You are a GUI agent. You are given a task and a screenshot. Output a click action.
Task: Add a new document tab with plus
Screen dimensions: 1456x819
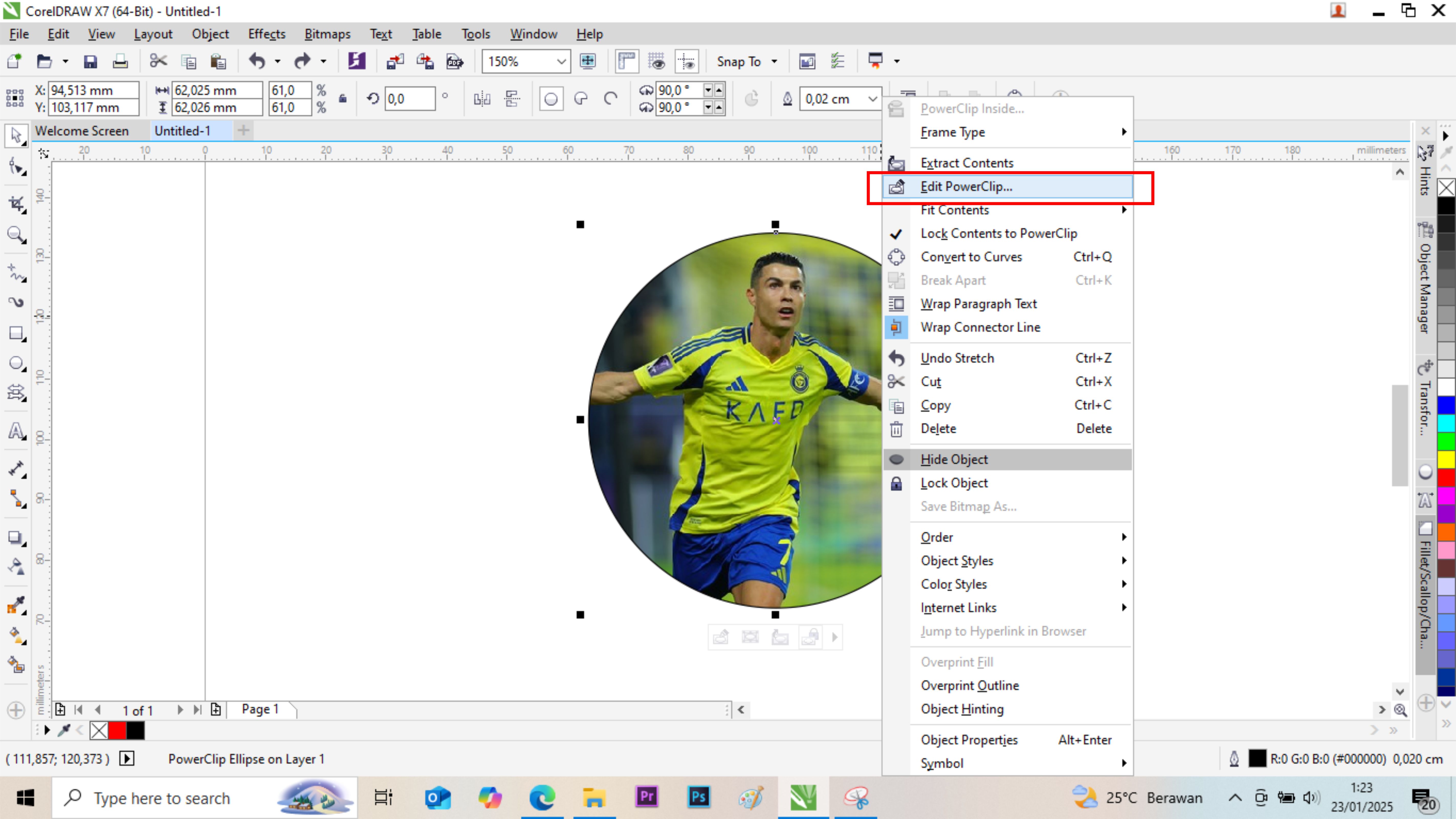[243, 131]
